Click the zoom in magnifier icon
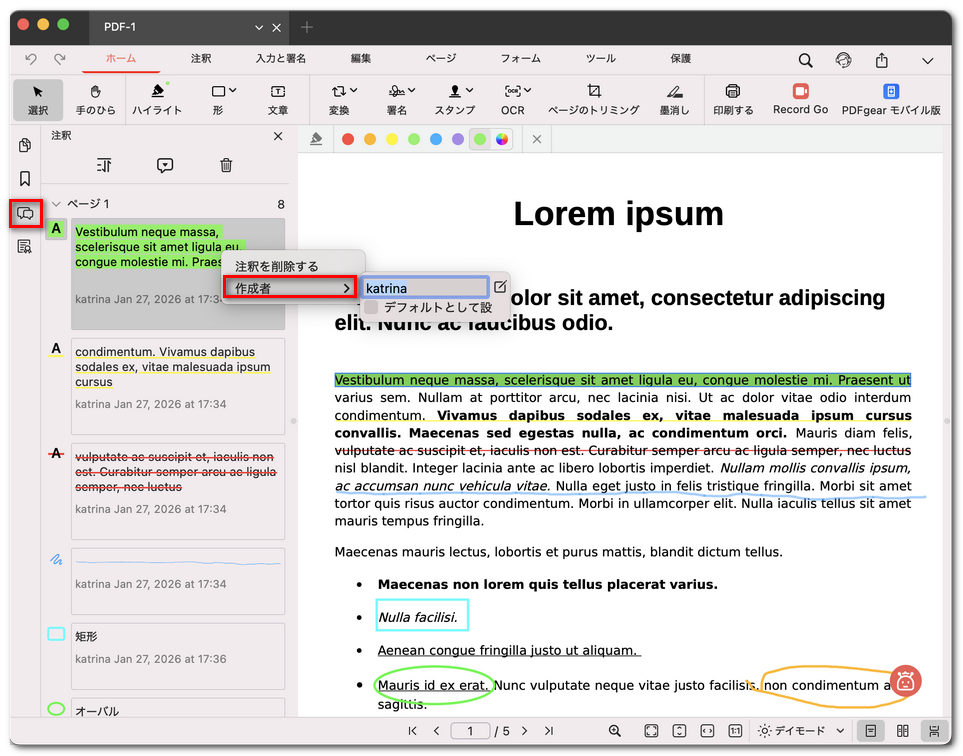This screenshot has height=756, width=963. 615,731
